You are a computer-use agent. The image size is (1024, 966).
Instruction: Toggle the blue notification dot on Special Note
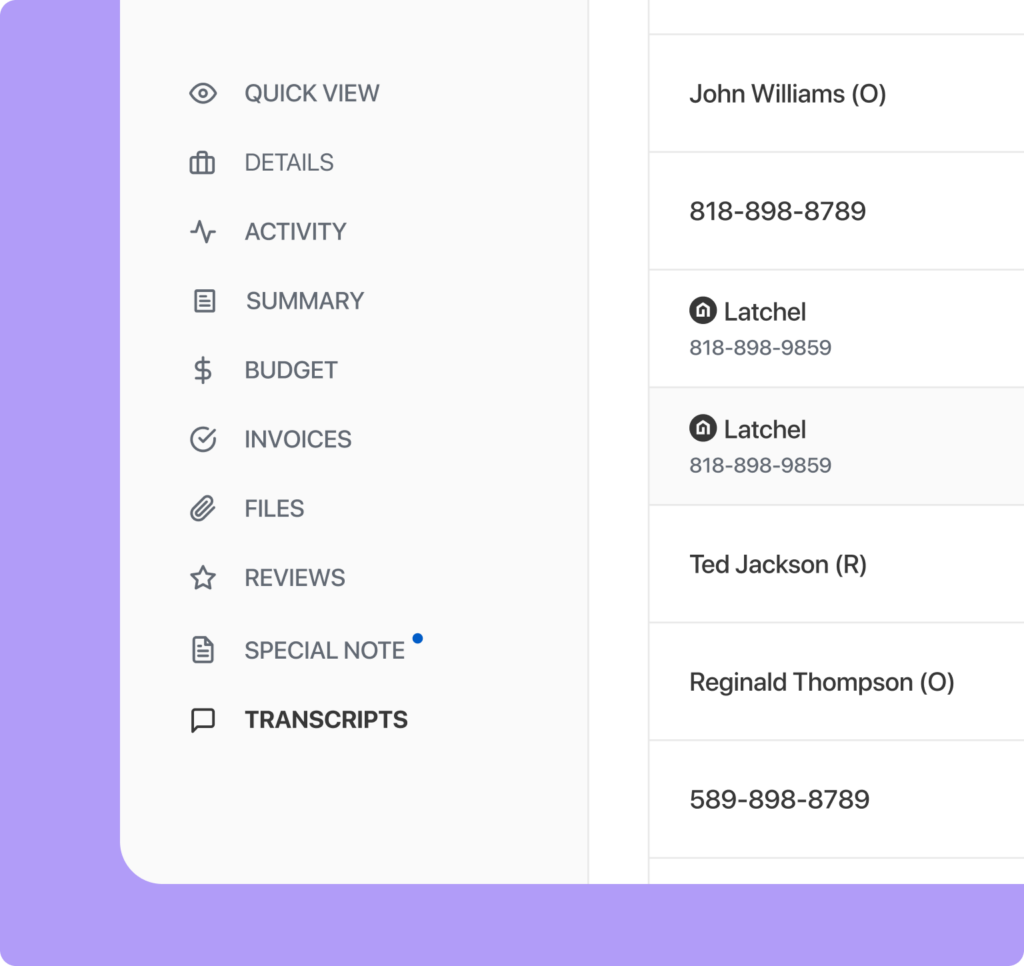[417, 637]
